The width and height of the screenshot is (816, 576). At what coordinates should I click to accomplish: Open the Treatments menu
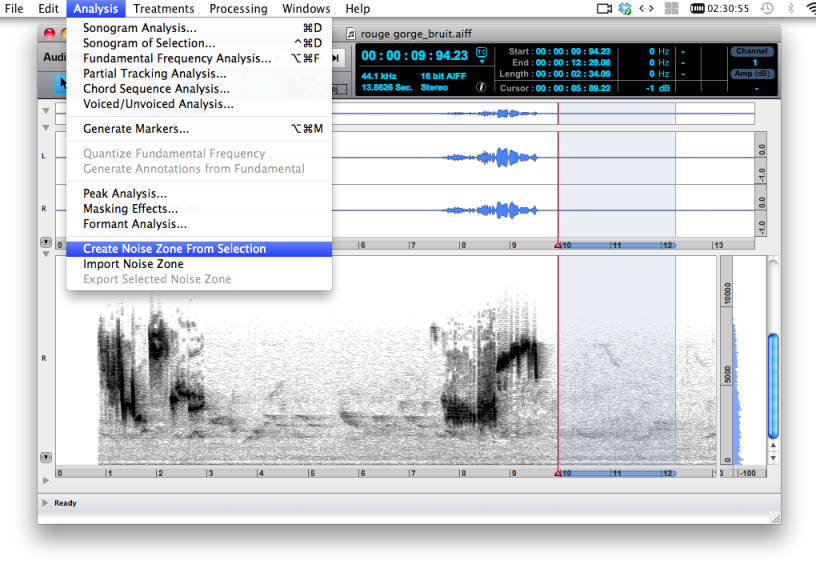tap(163, 8)
